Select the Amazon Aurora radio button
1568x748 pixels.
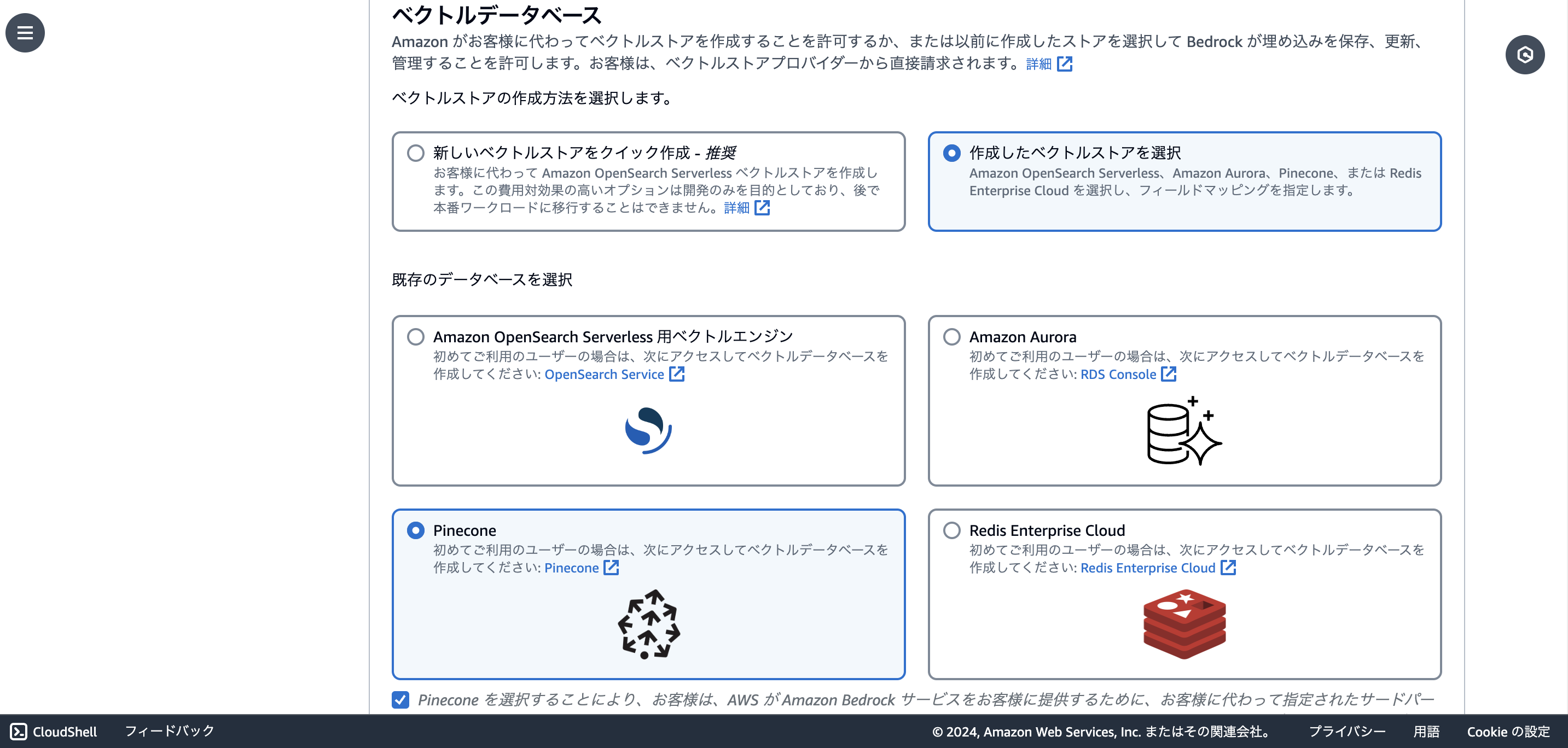[951, 336]
